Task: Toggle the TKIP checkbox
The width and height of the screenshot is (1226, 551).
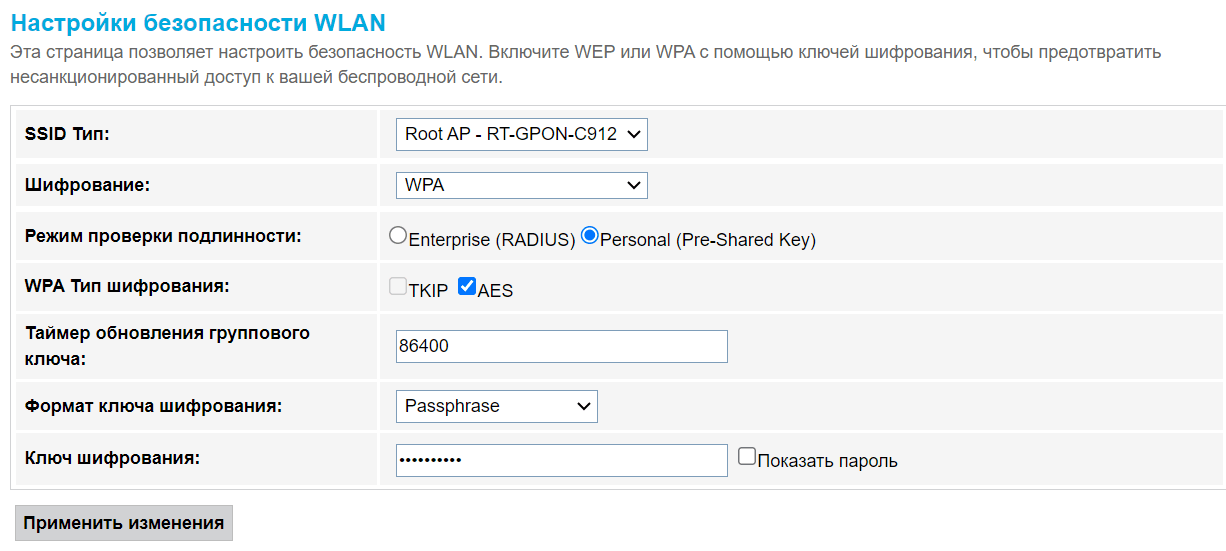Action: (x=398, y=287)
